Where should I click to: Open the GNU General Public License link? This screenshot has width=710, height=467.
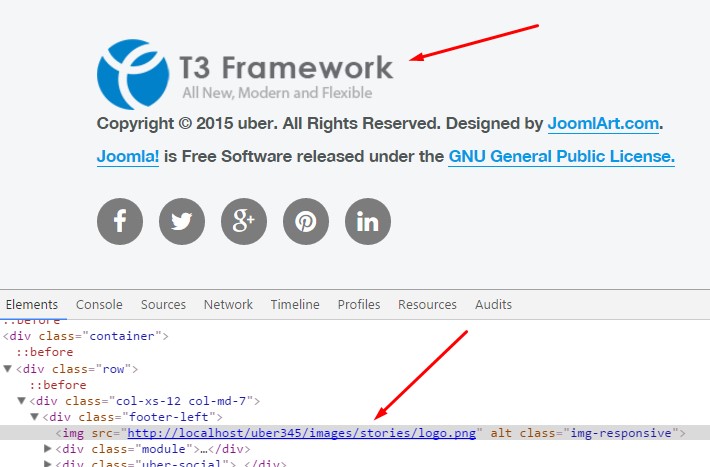(561, 156)
